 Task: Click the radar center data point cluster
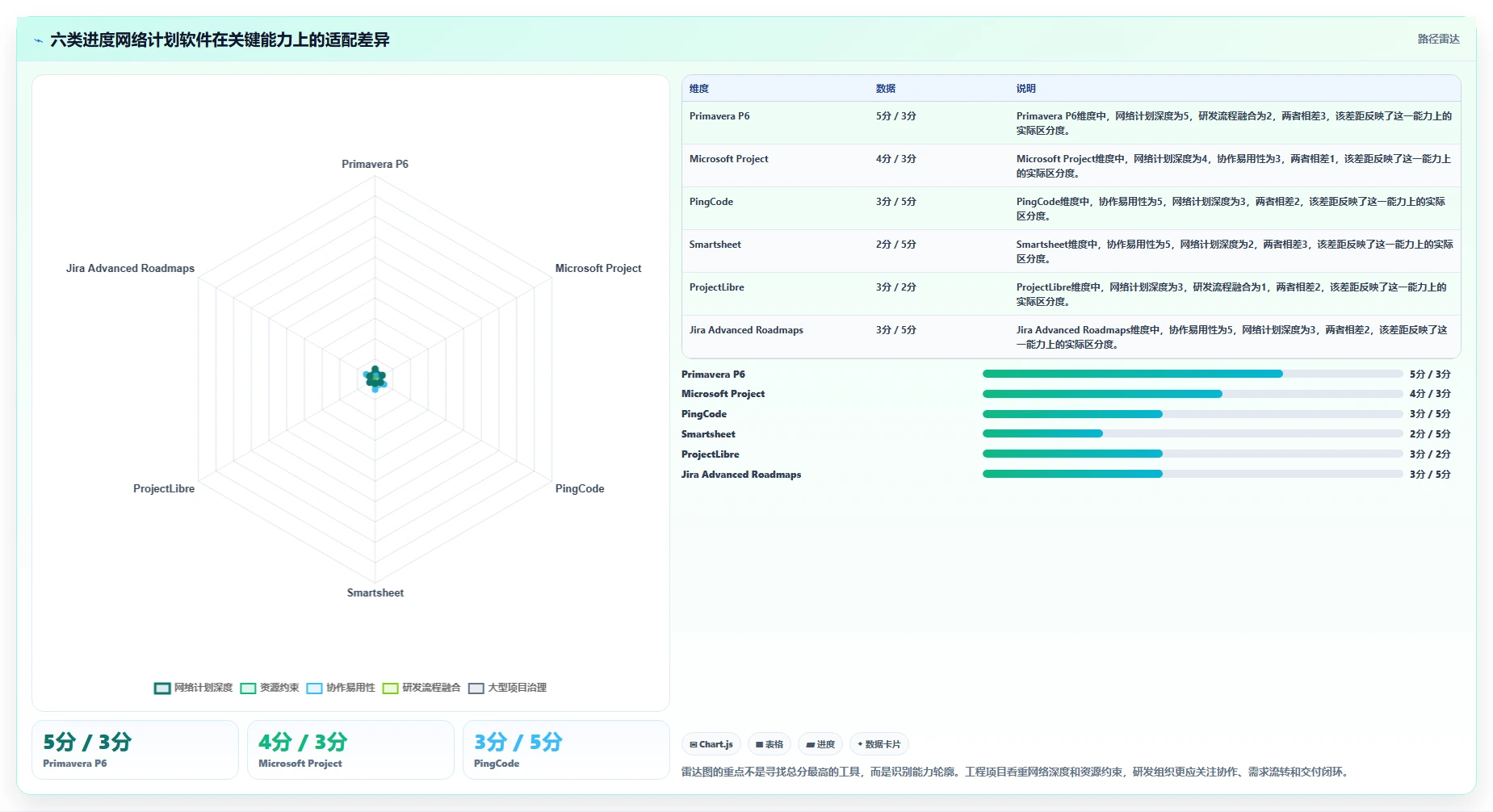click(x=375, y=378)
